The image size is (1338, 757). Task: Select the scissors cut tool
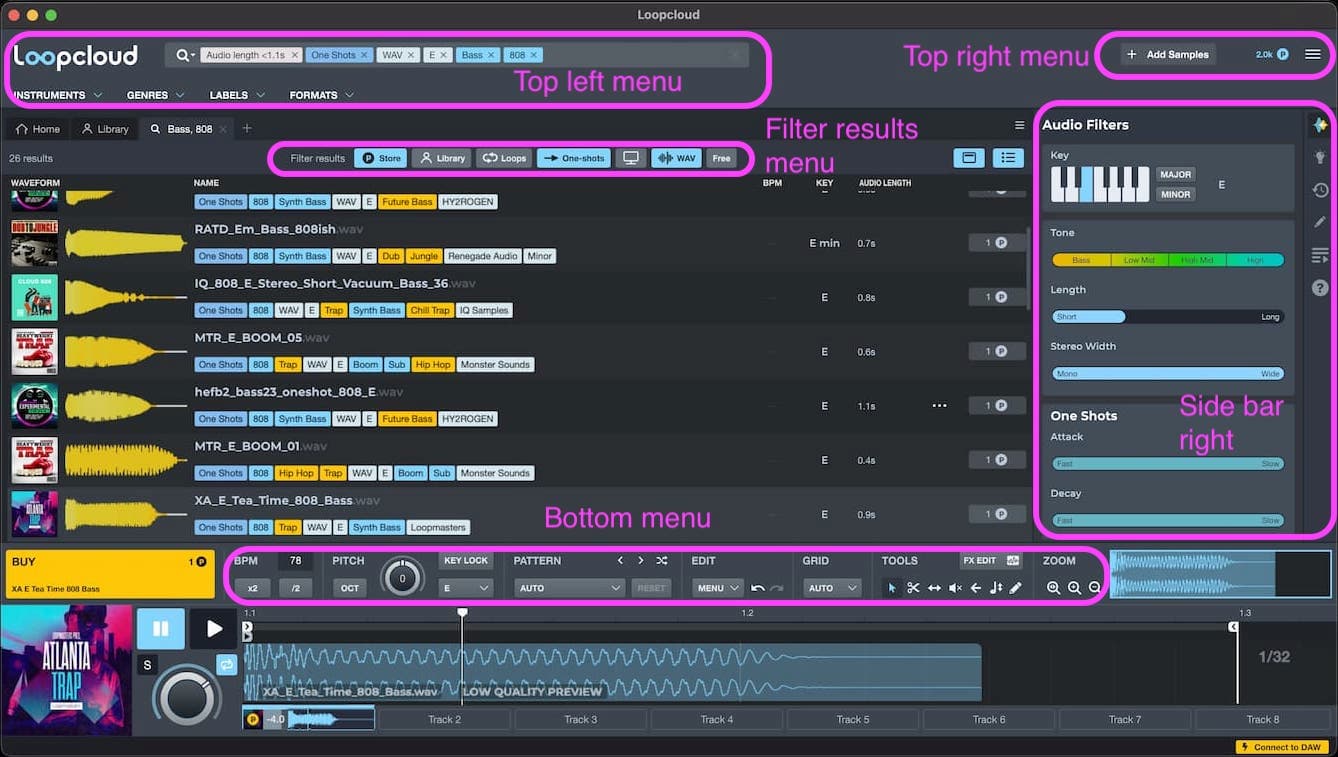click(x=913, y=588)
